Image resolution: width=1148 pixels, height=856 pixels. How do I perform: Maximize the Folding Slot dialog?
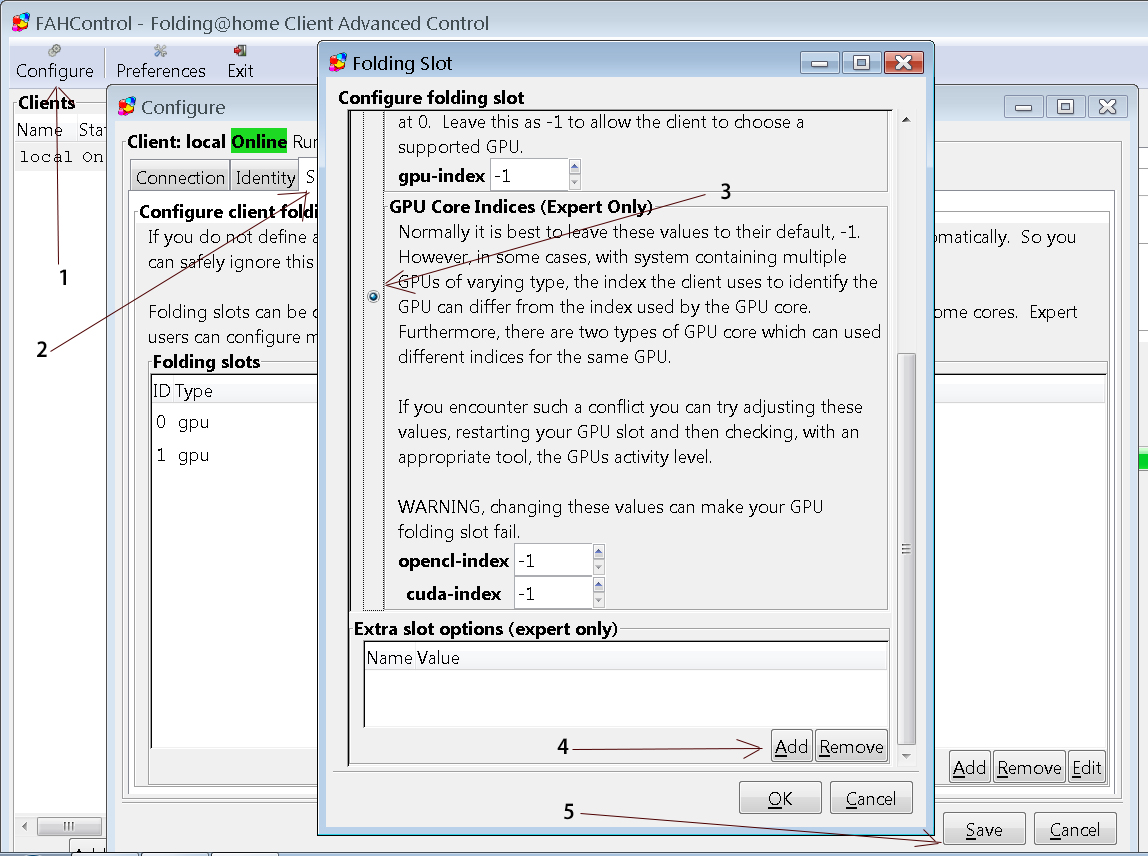[861, 63]
